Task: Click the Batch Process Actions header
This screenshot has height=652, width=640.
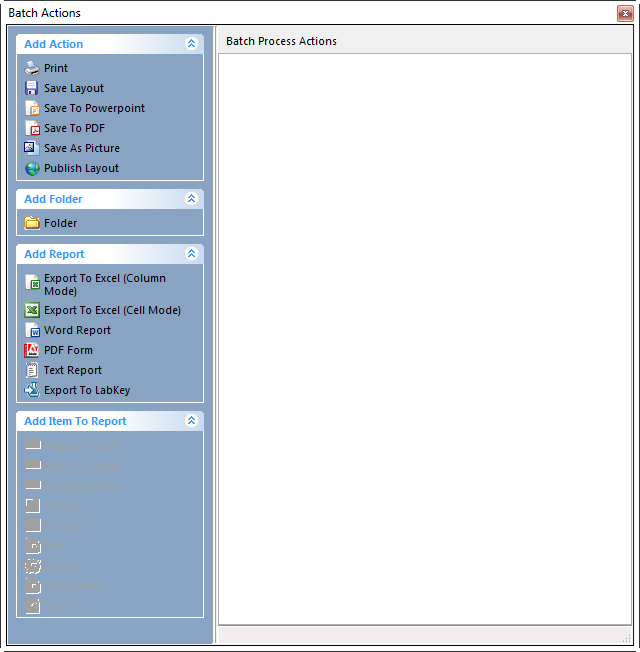Action: point(281,41)
